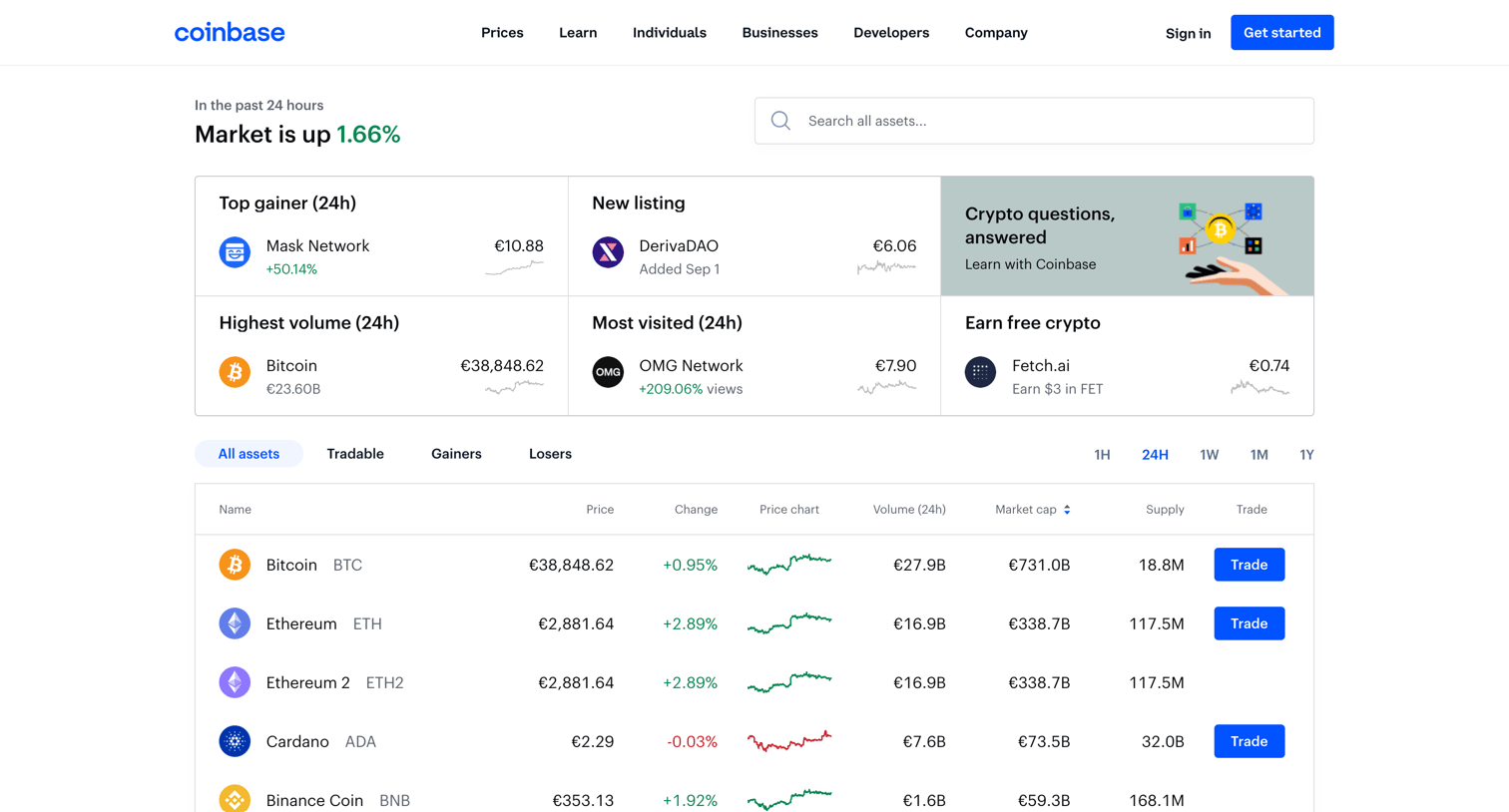Image resolution: width=1509 pixels, height=812 pixels.
Task: Click the Binance Coin asset name
Action: (x=314, y=800)
